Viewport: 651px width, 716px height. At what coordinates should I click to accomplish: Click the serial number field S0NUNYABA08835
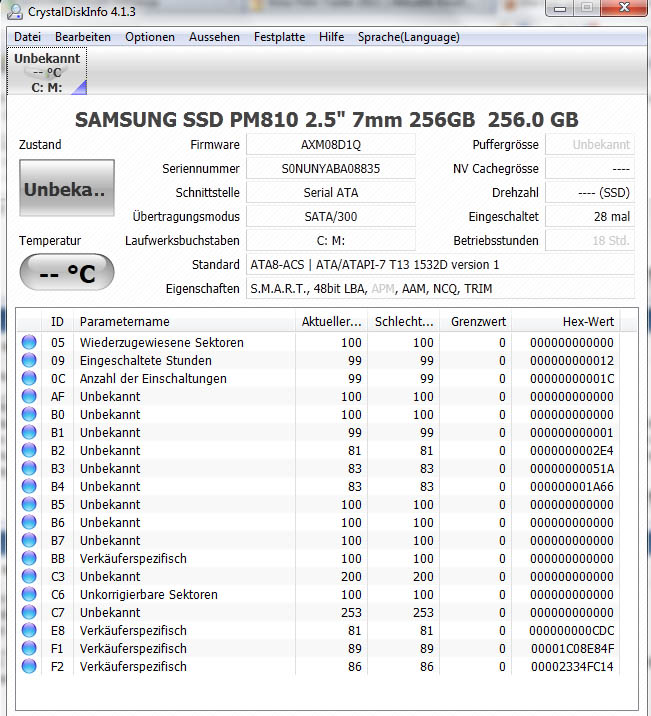[x=331, y=169]
